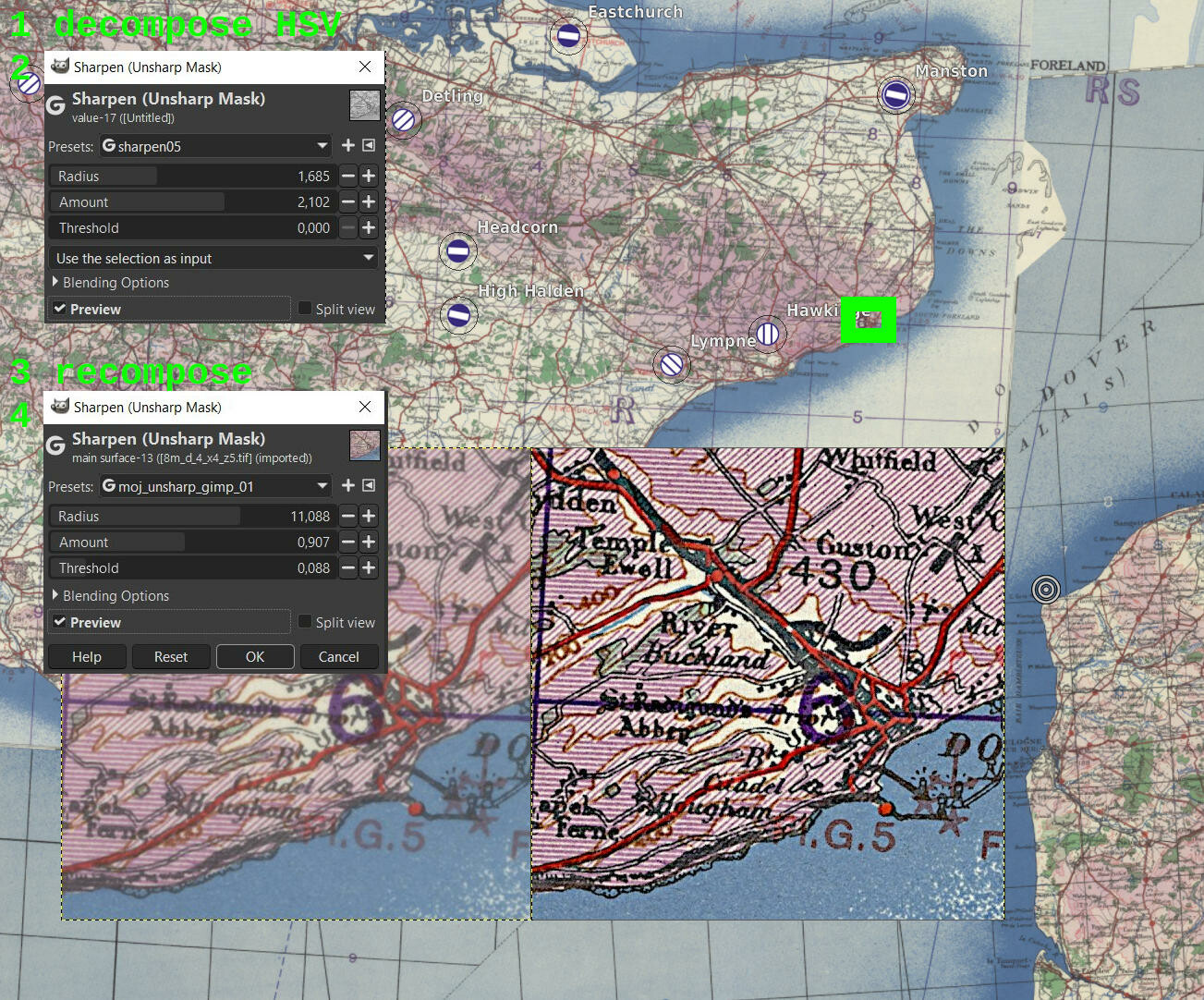Increase Threshold 0,088 using plus button
Viewport: 1204px width, 1000px height.
pyautogui.click(x=369, y=567)
